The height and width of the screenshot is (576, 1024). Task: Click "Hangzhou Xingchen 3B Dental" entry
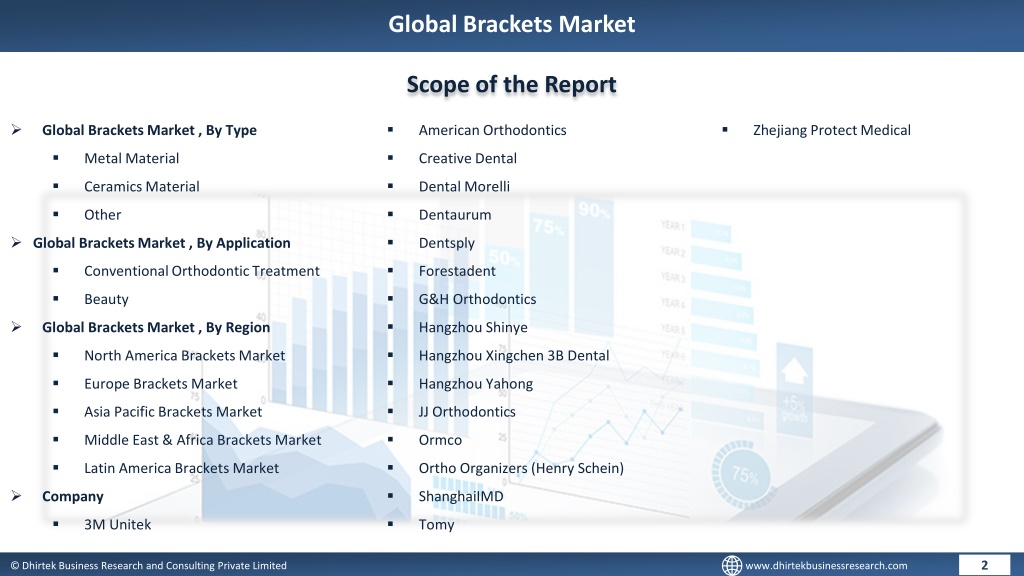[514, 355]
